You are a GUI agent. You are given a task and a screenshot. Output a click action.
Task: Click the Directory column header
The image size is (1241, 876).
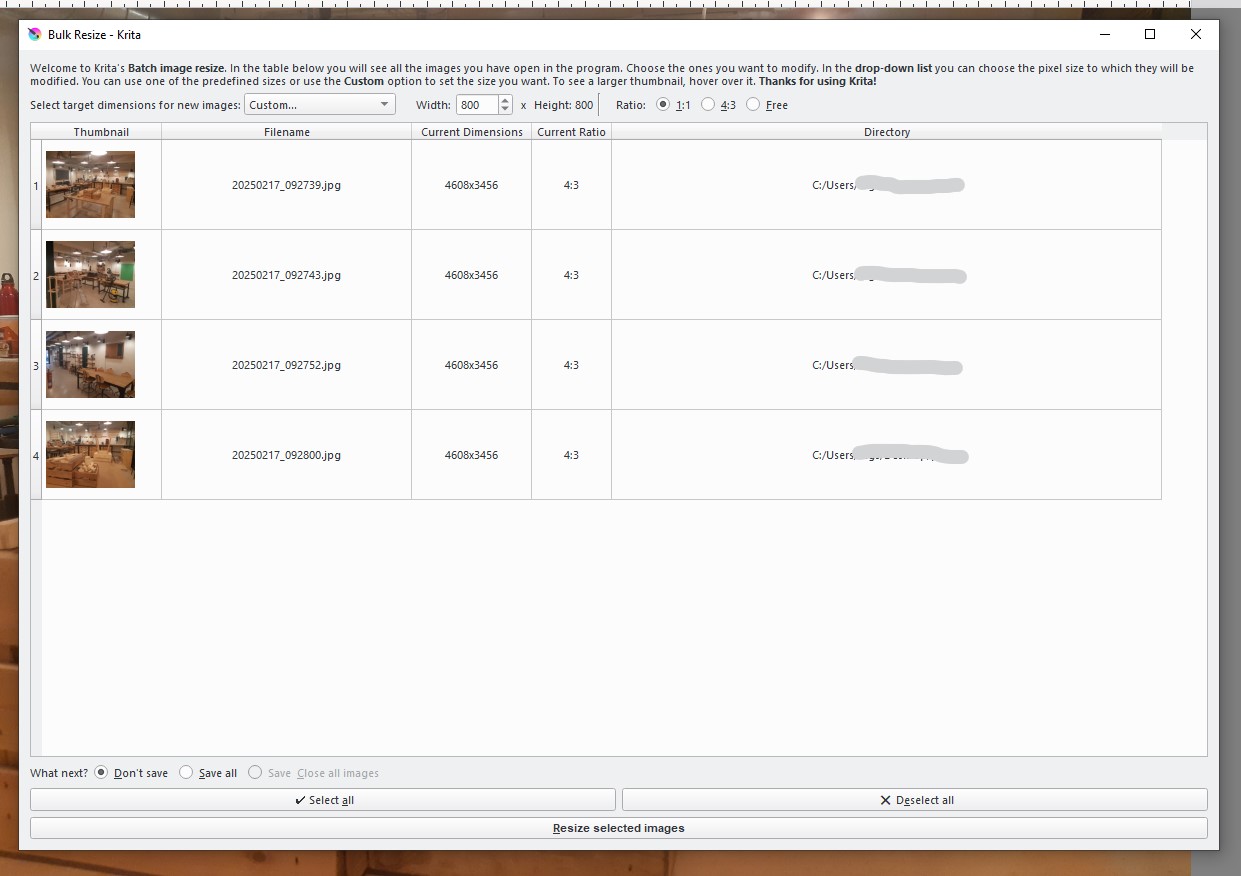pyautogui.click(x=887, y=131)
